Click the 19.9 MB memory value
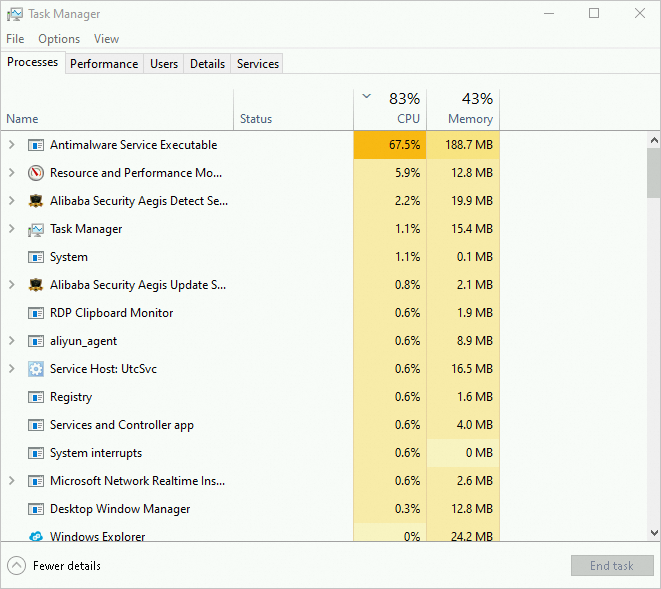Viewport: 661px width, 589px height. click(472, 201)
